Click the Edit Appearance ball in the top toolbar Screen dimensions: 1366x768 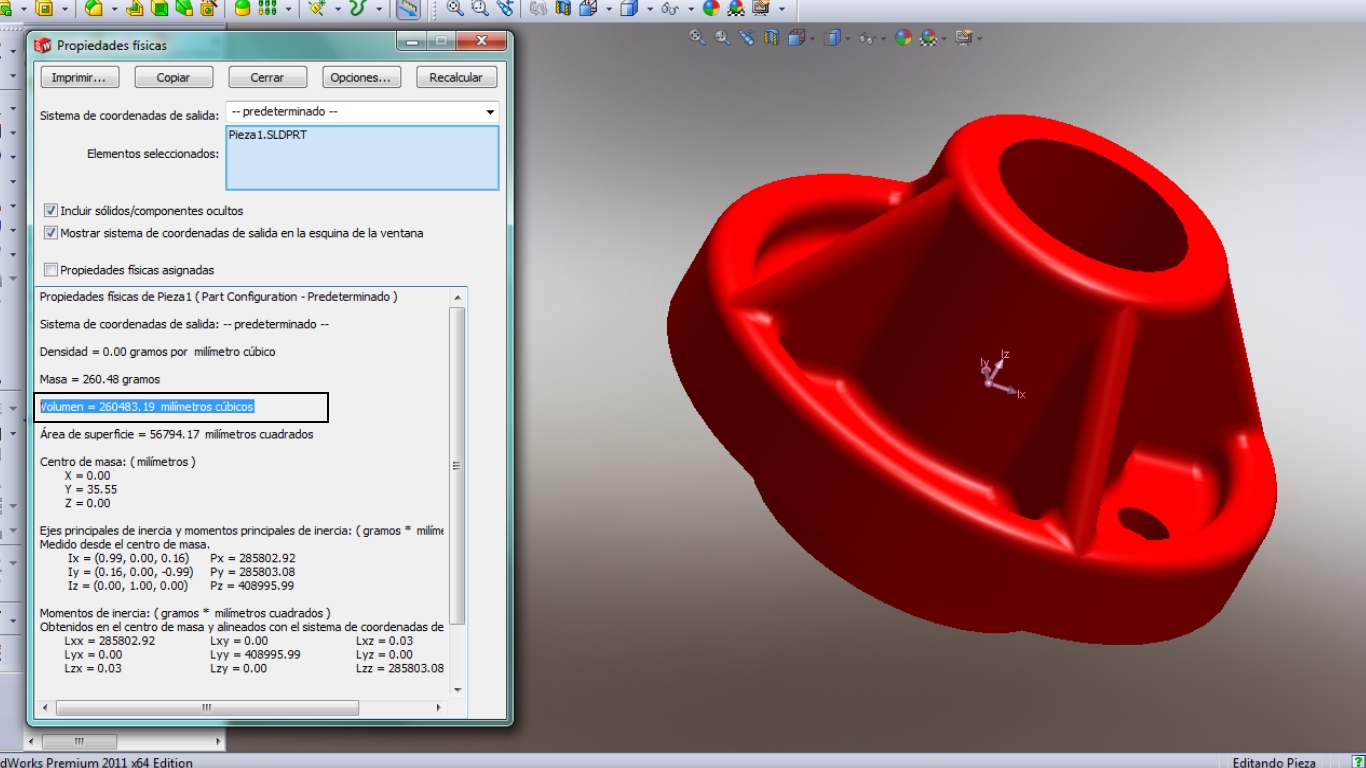(710, 9)
